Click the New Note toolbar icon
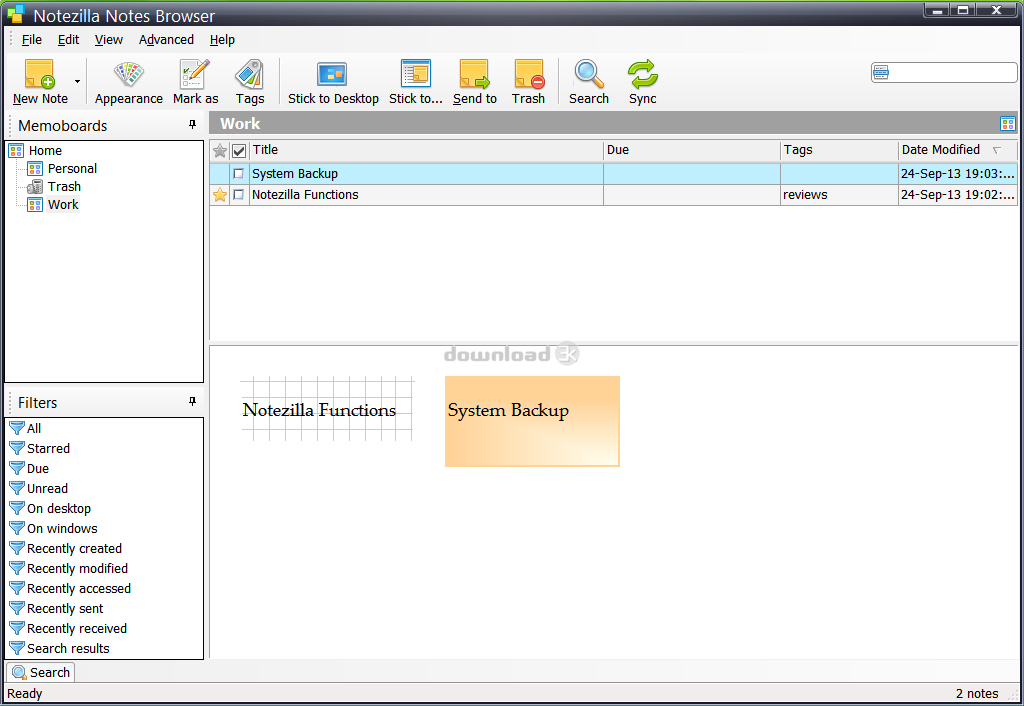This screenshot has height=706, width=1024. tap(39, 74)
